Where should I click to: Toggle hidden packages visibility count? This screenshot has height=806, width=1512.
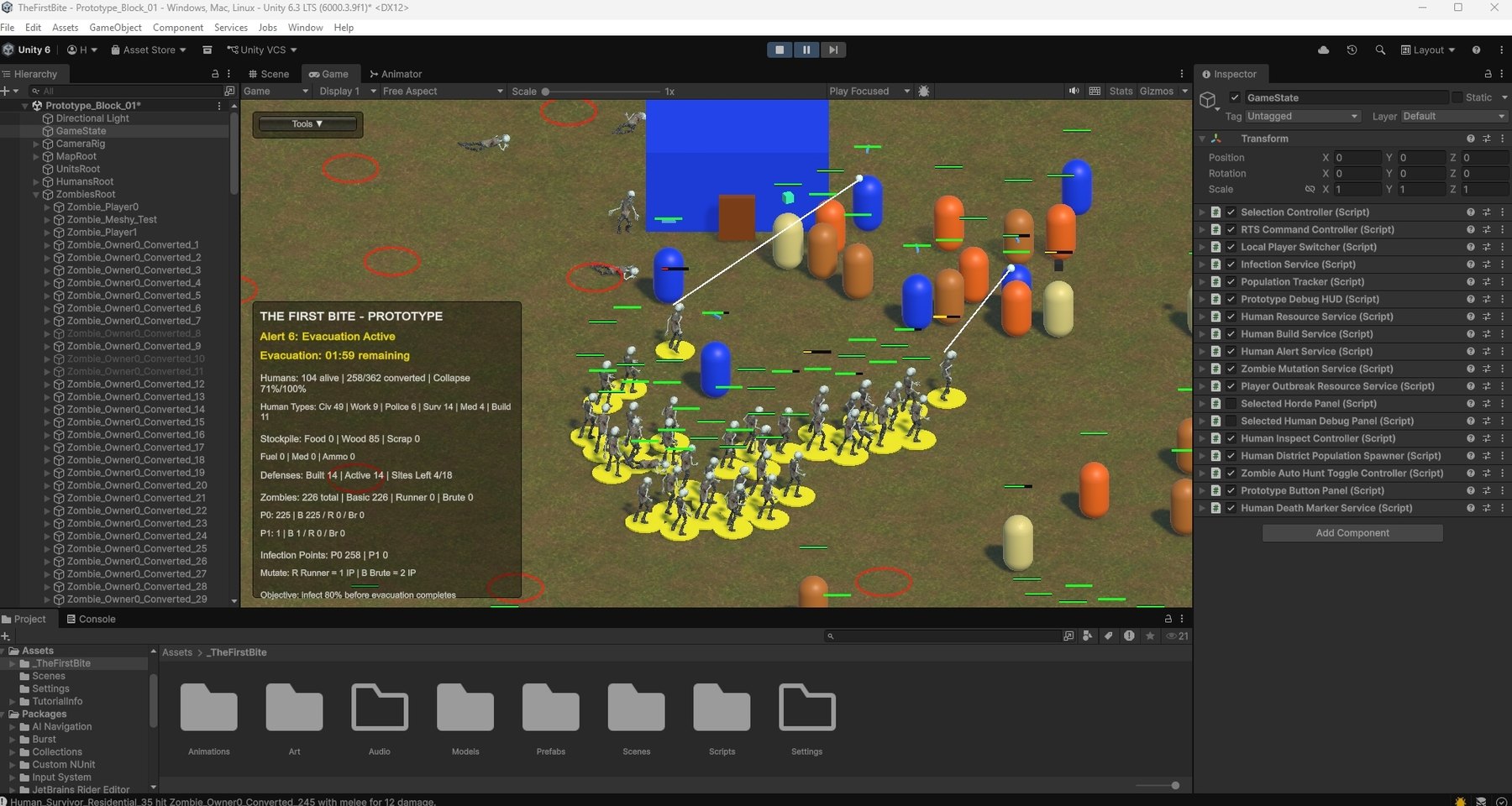click(1178, 636)
